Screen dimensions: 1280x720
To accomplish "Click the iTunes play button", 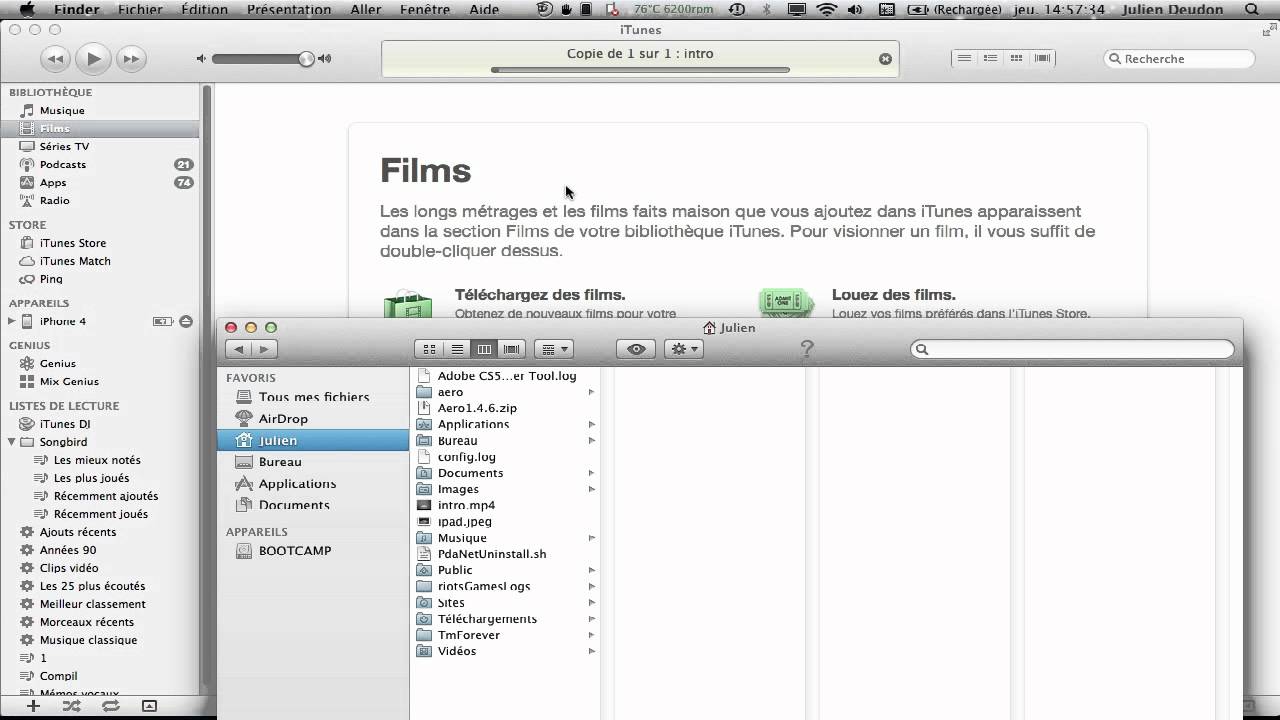I will click(93, 59).
